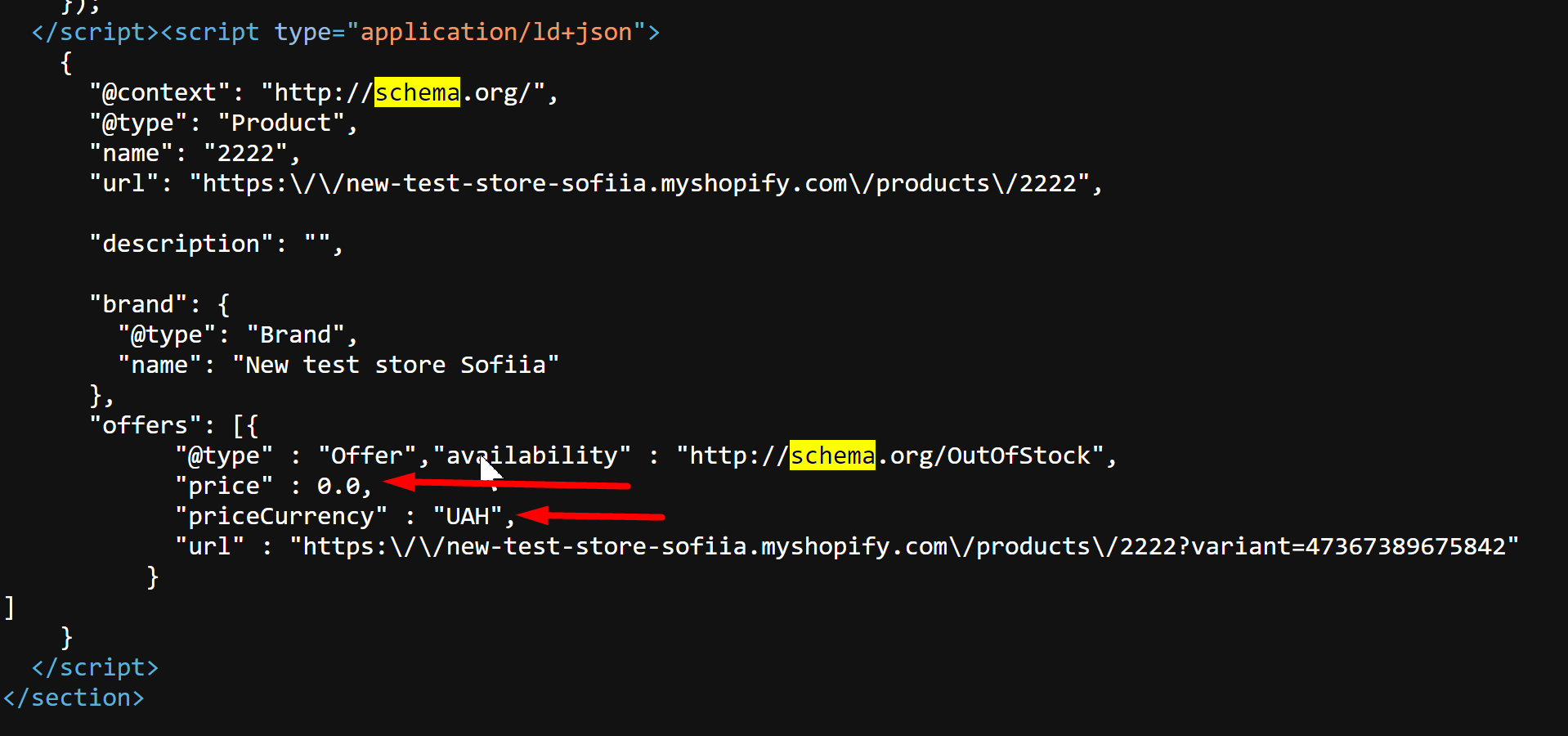Click the product URL ending in products/2222",
The height and width of the screenshot is (736, 1568).
646,183
